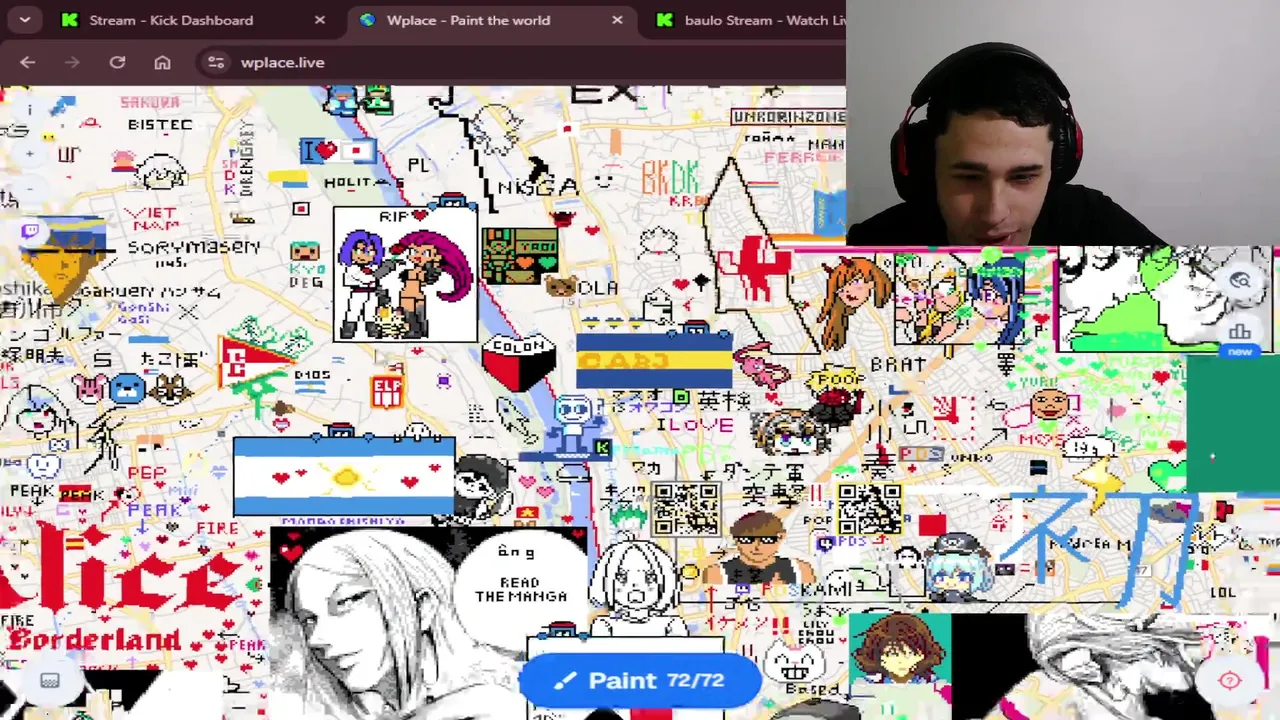Click the Argentina flag artwork on canvas
This screenshot has height=720, width=1280.
click(x=344, y=477)
